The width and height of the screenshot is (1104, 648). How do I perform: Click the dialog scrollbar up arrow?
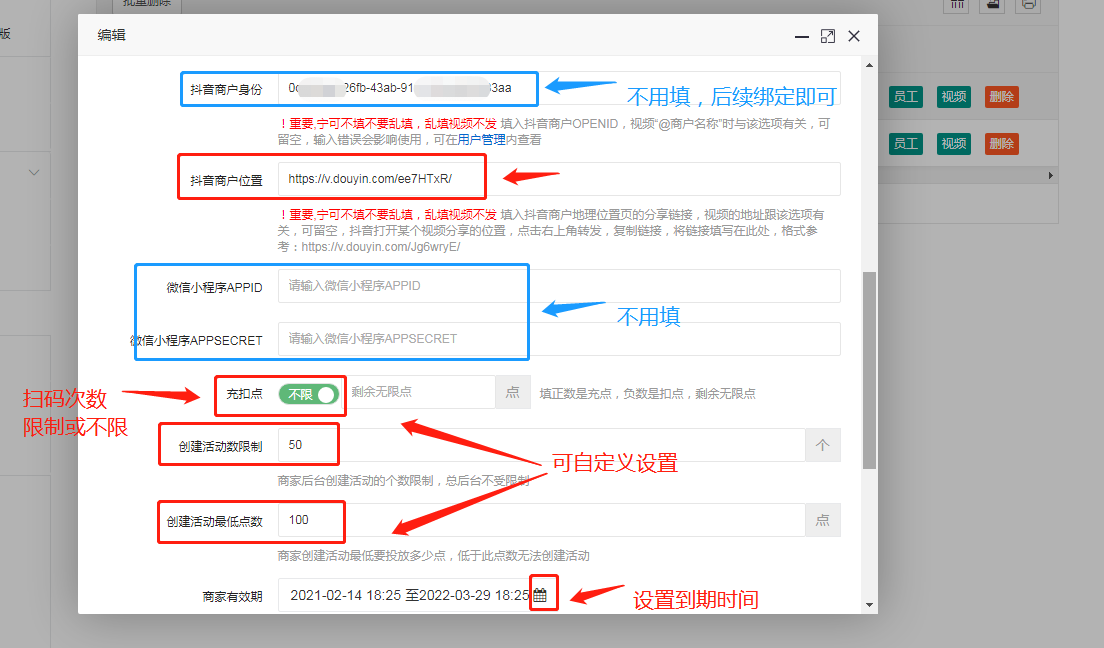pos(870,65)
